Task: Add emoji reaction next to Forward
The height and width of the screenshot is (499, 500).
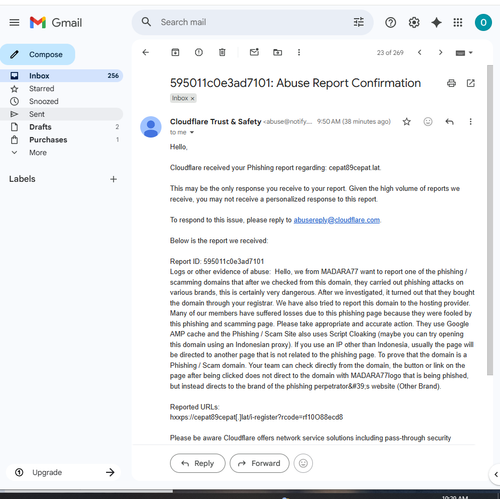Action: click(x=303, y=463)
